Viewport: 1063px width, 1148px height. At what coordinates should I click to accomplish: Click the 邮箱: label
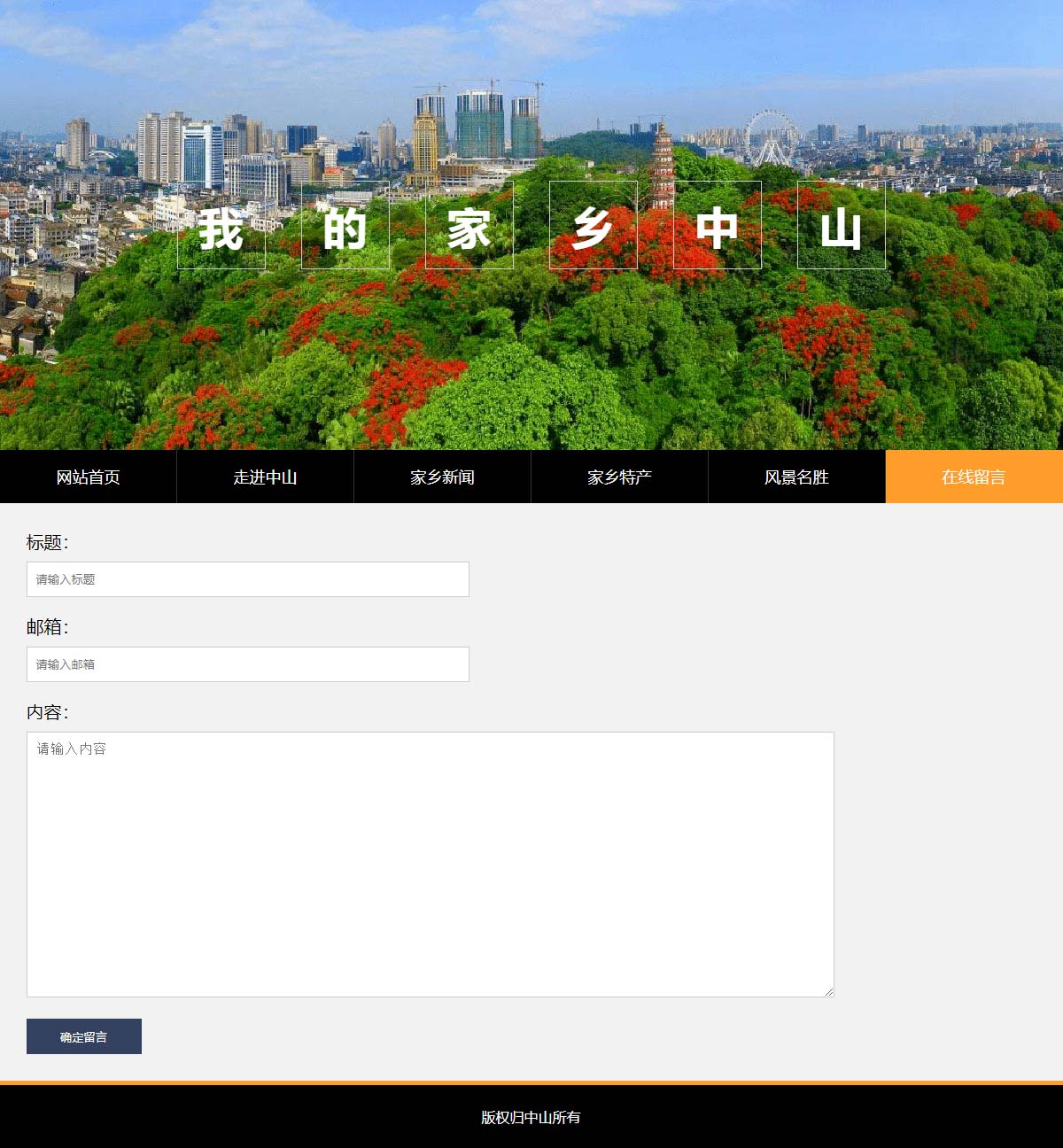point(48,627)
